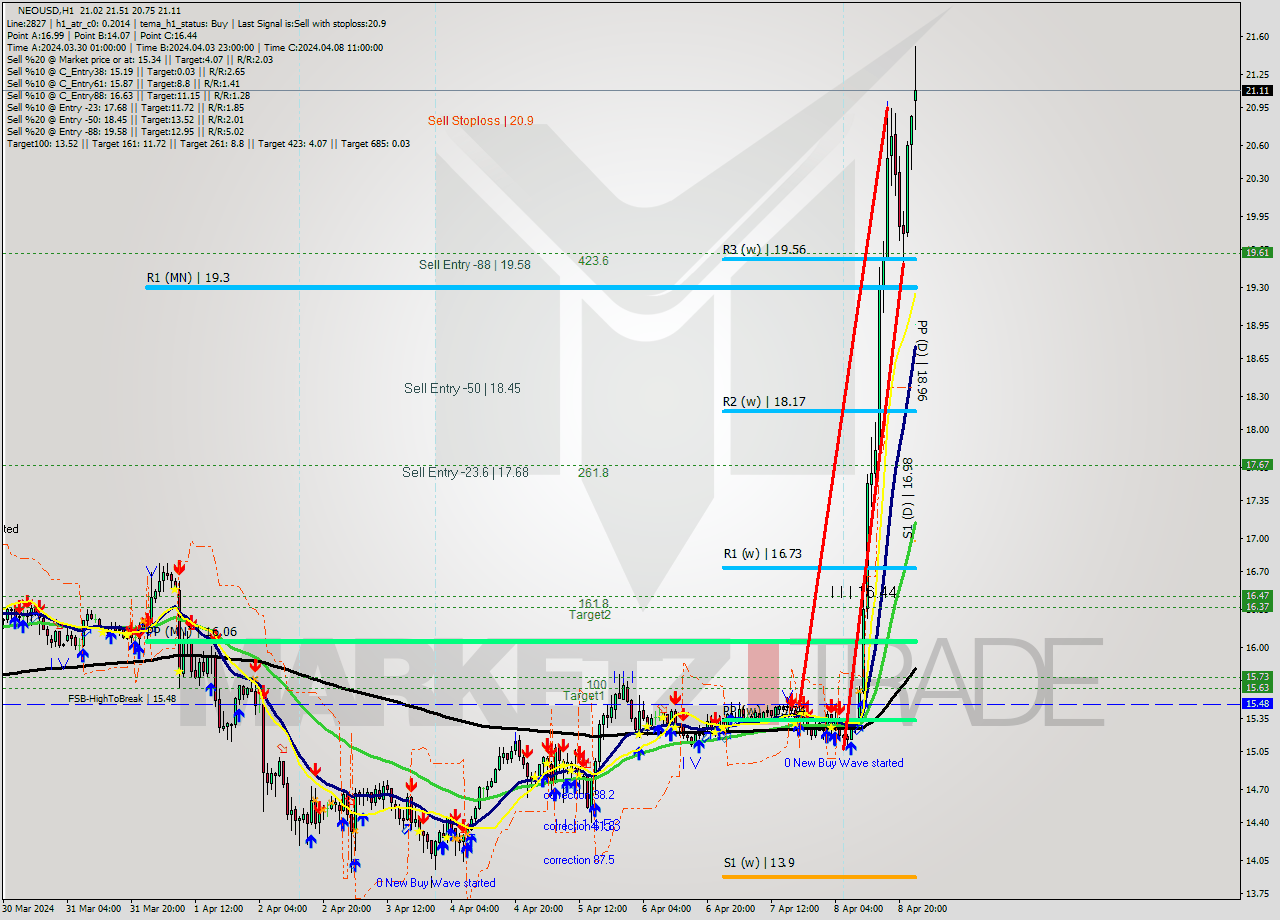This screenshot has width=1280, height=920.
Task: Click '0 New Buy Wave started' near 3 Apr
Action: point(436,883)
